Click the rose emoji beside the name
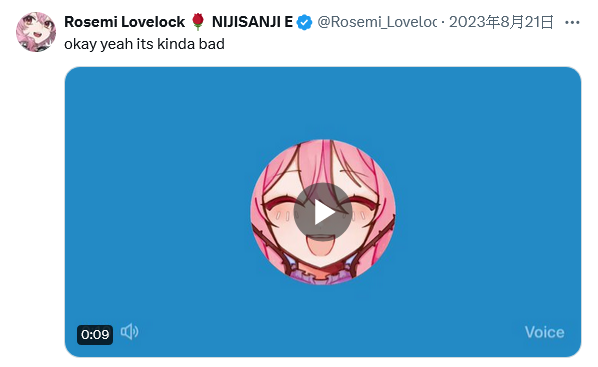This screenshot has height=367, width=598. pyautogui.click(x=198, y=21)
